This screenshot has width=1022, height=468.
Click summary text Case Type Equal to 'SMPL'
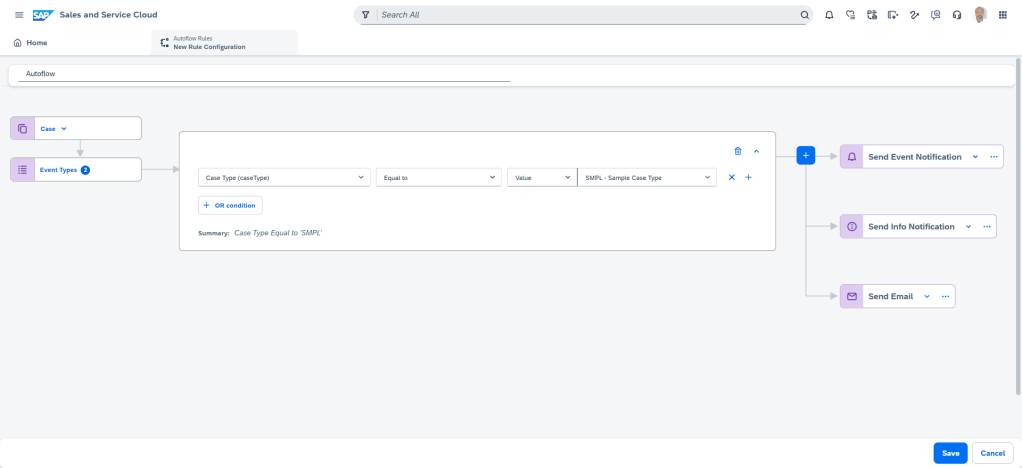(278, 233)
